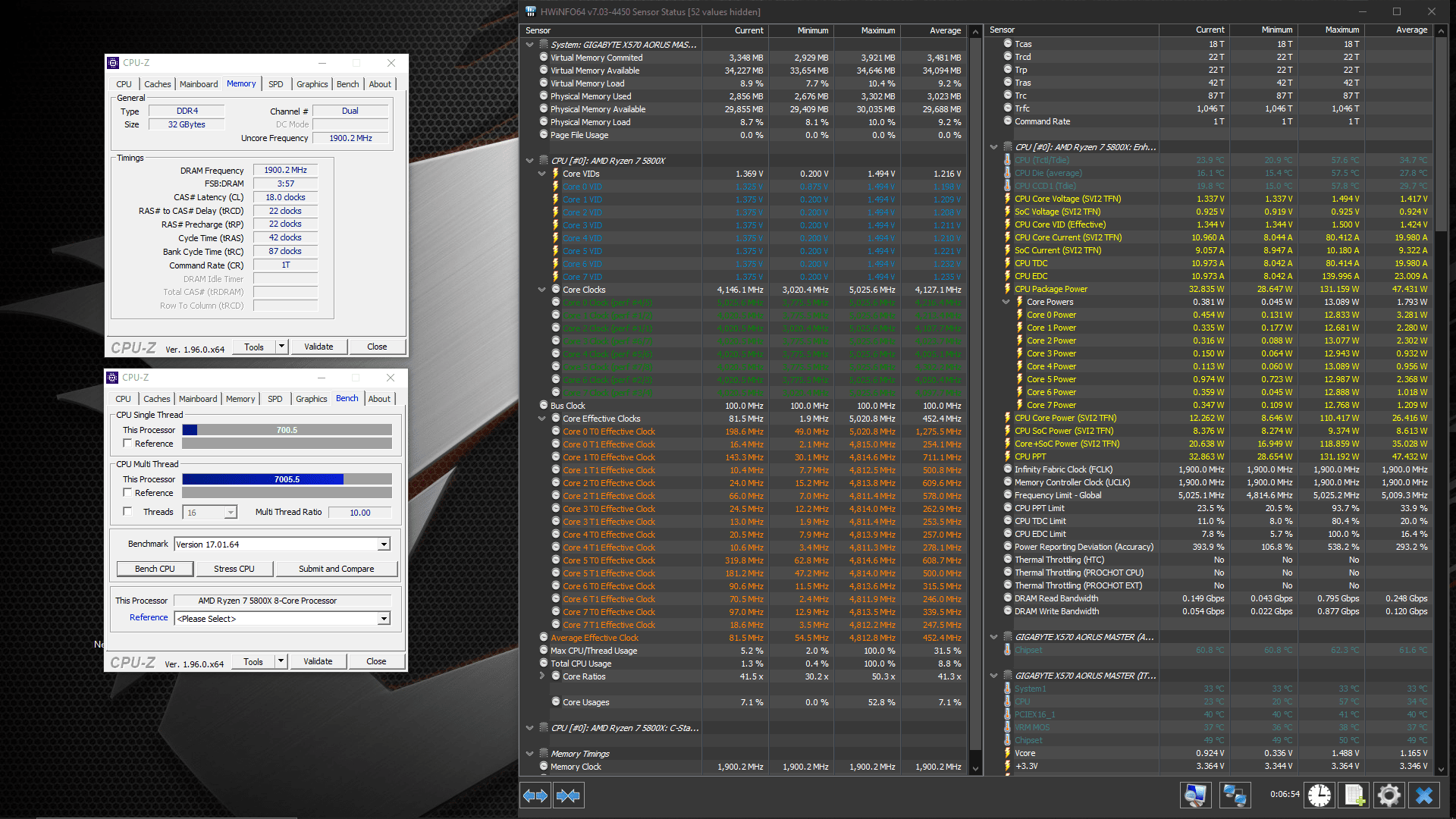Viewport: 1456px width, 819px height.
Task: Toggle the Threads checkbox
Action: point(127,512)
